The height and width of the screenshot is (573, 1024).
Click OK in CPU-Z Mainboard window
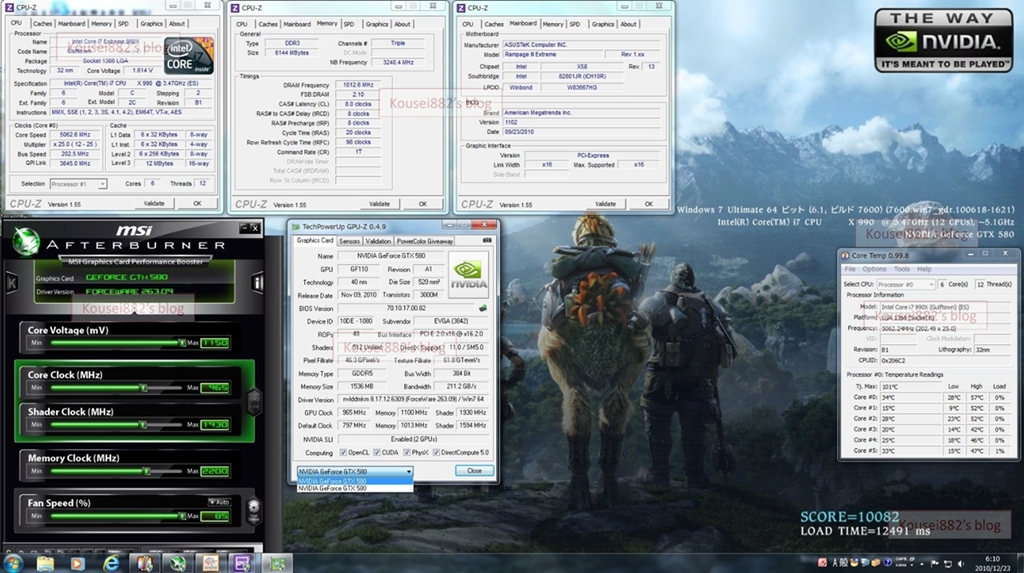[648, 204]
